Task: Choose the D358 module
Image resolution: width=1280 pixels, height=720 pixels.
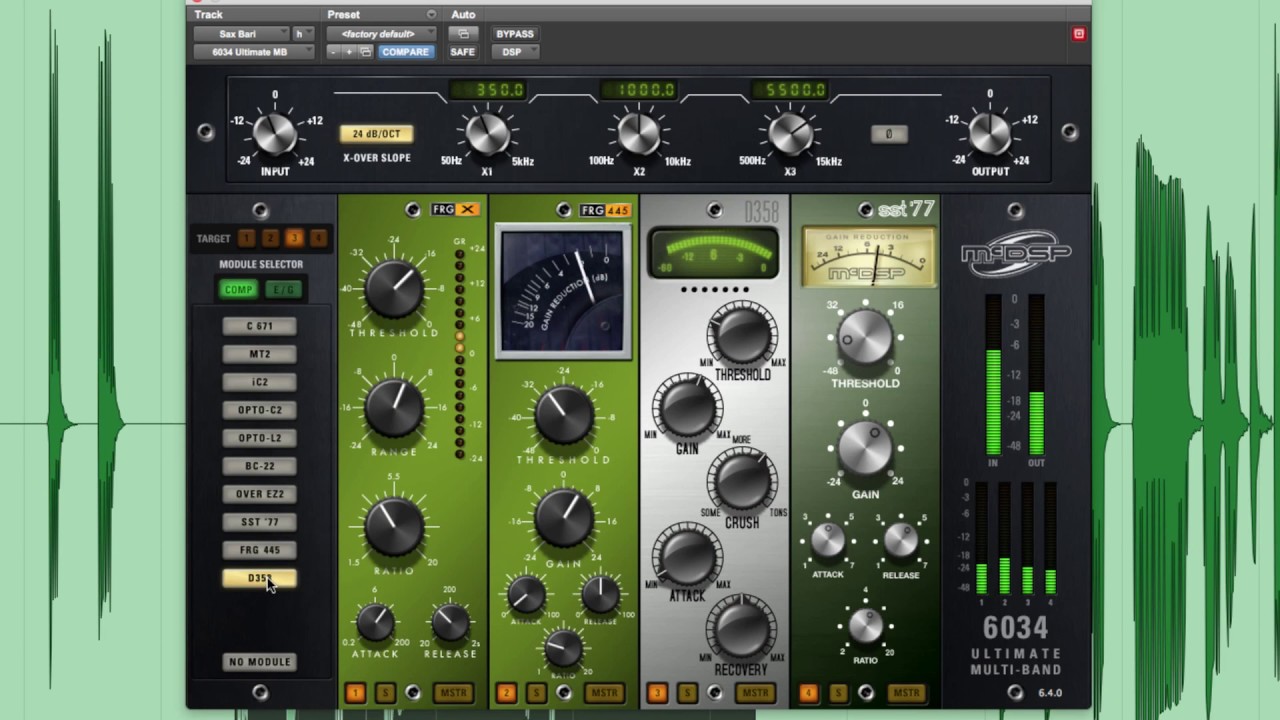Action: pyautogui.click(x=260, y=578)
